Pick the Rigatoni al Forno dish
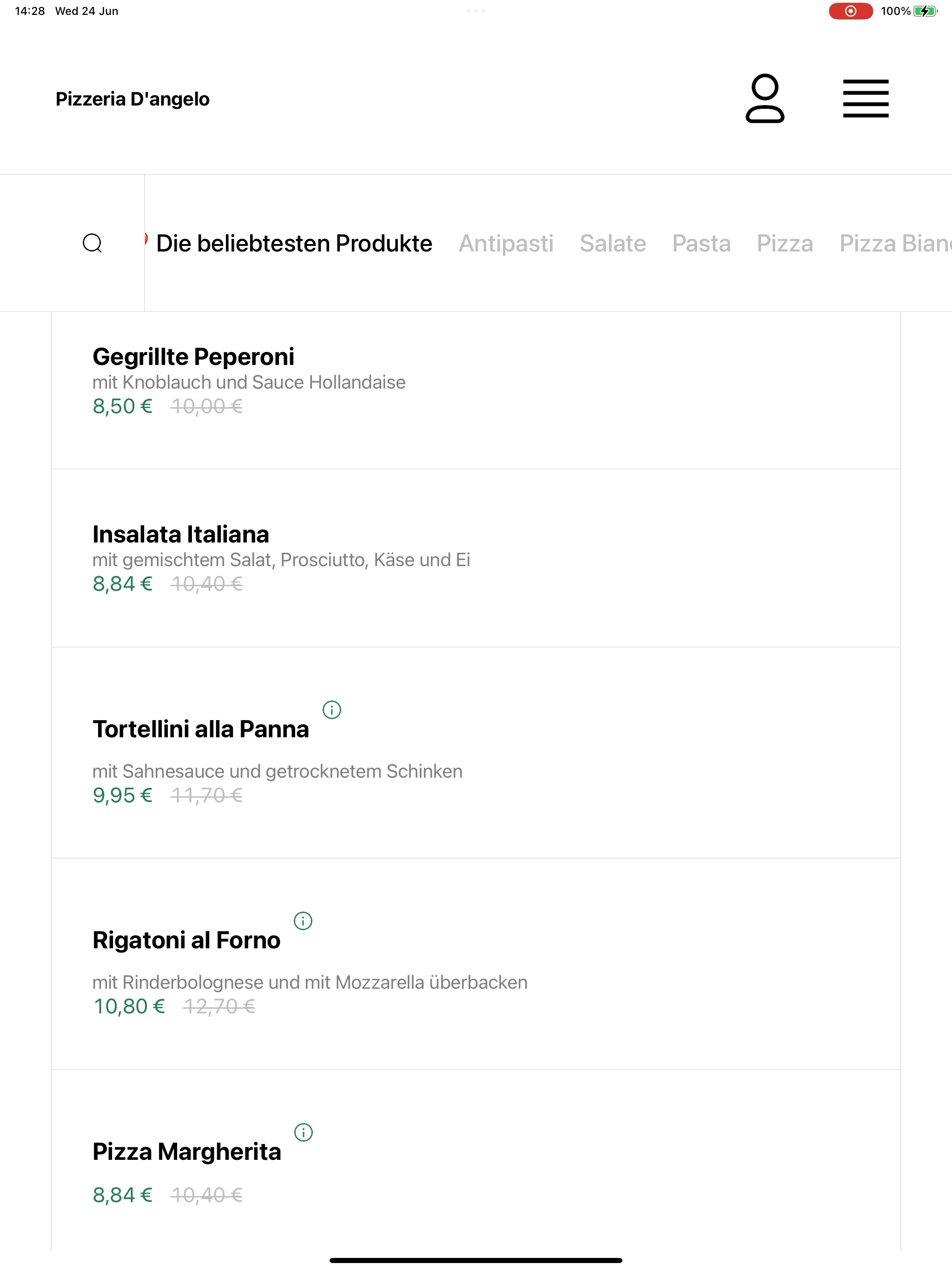Image resolution: width=952 pixels, height=1270 pixels. (476, 964)
